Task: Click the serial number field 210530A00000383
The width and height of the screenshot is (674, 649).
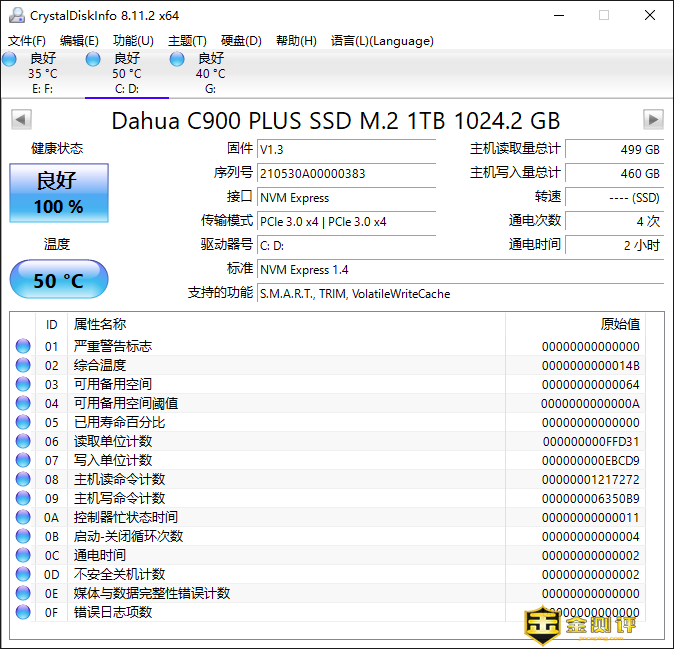Action: coord(346,173)
